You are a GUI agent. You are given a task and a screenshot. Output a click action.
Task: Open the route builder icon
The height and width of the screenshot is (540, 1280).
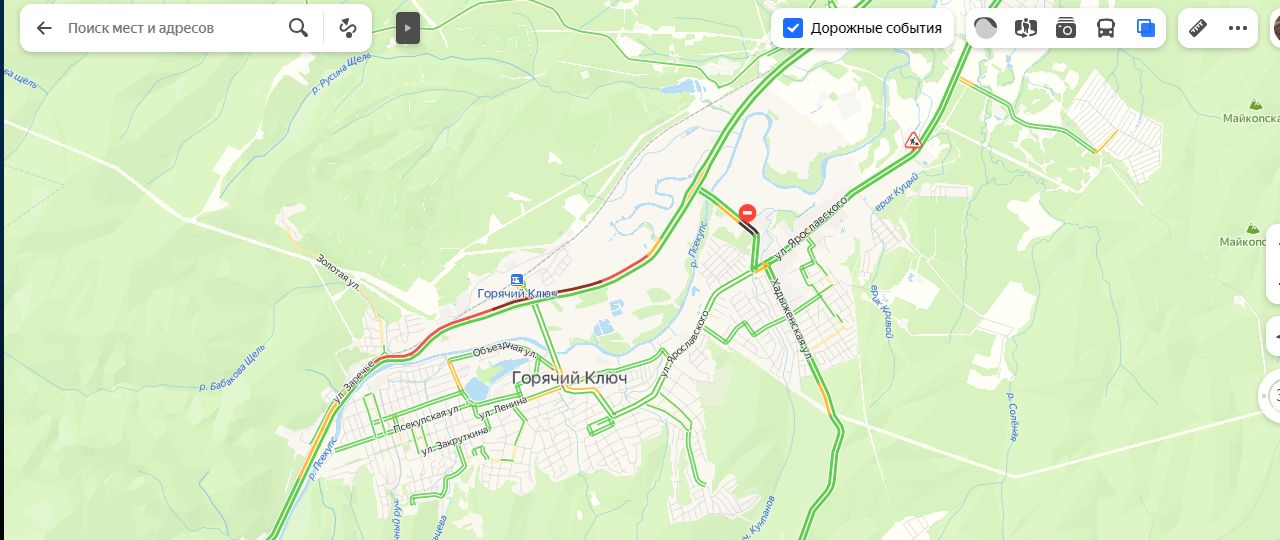coord(348,28)
